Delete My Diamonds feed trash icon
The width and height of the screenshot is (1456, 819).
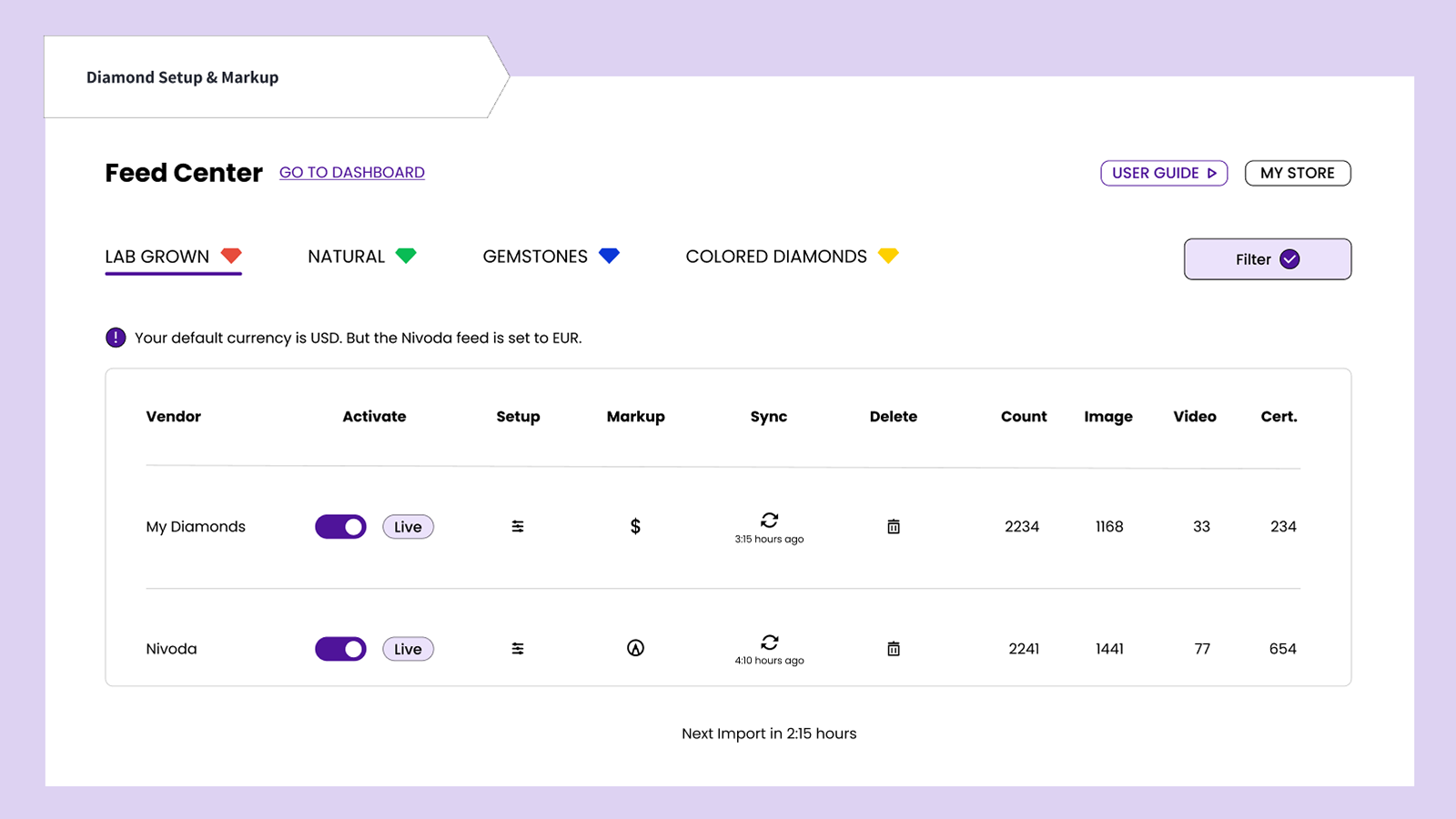[894, 527]
